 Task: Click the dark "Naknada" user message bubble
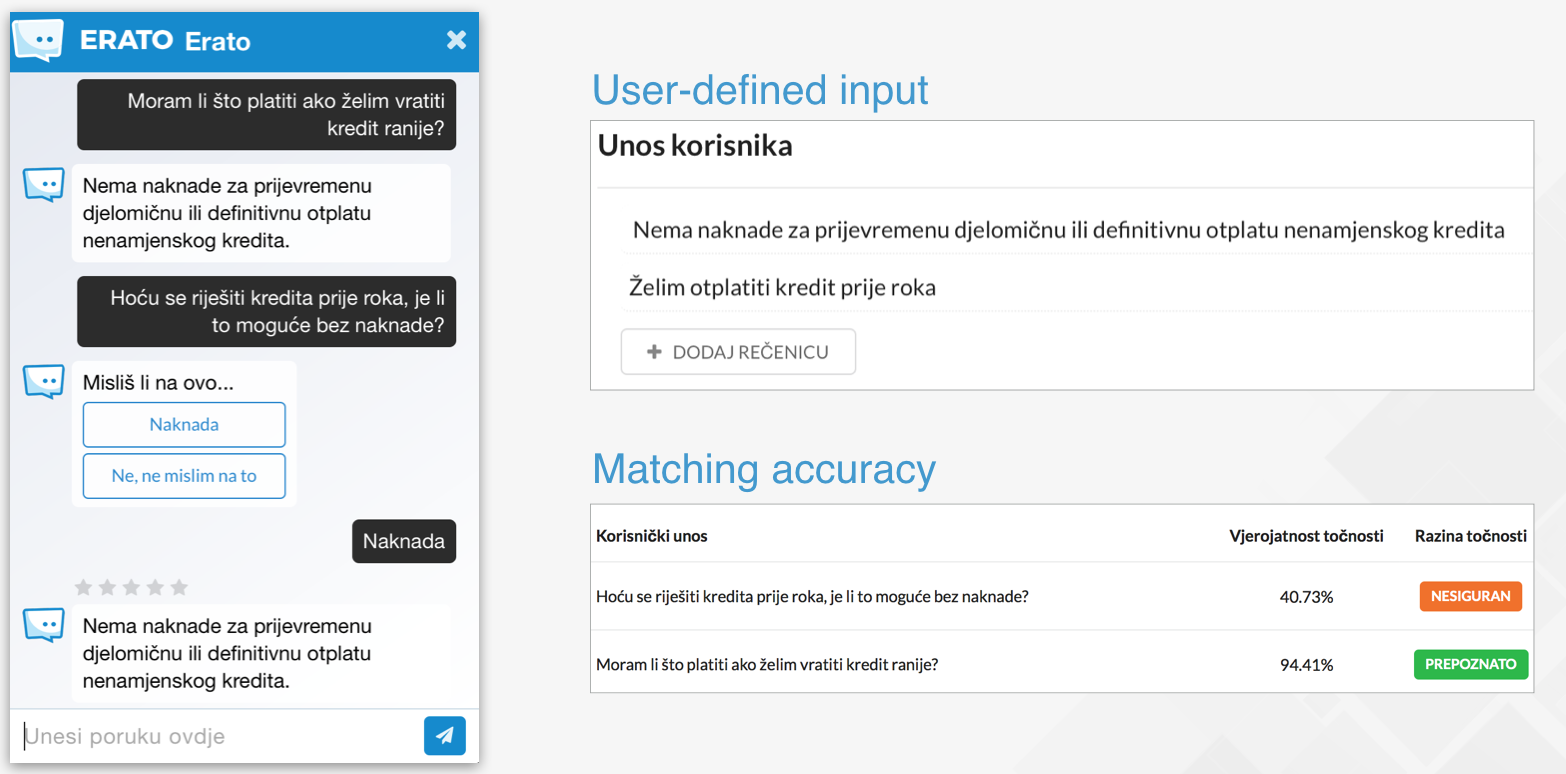click(x=404, y=541)
